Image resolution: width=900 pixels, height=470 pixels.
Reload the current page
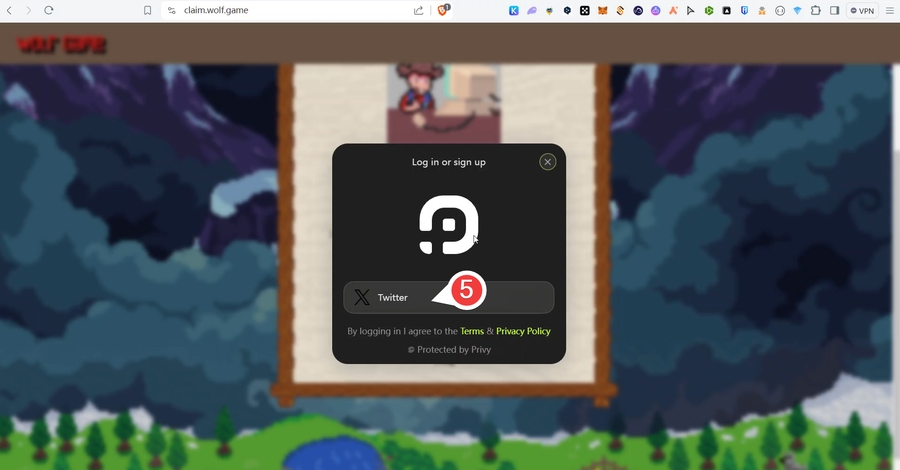point(48,10)
